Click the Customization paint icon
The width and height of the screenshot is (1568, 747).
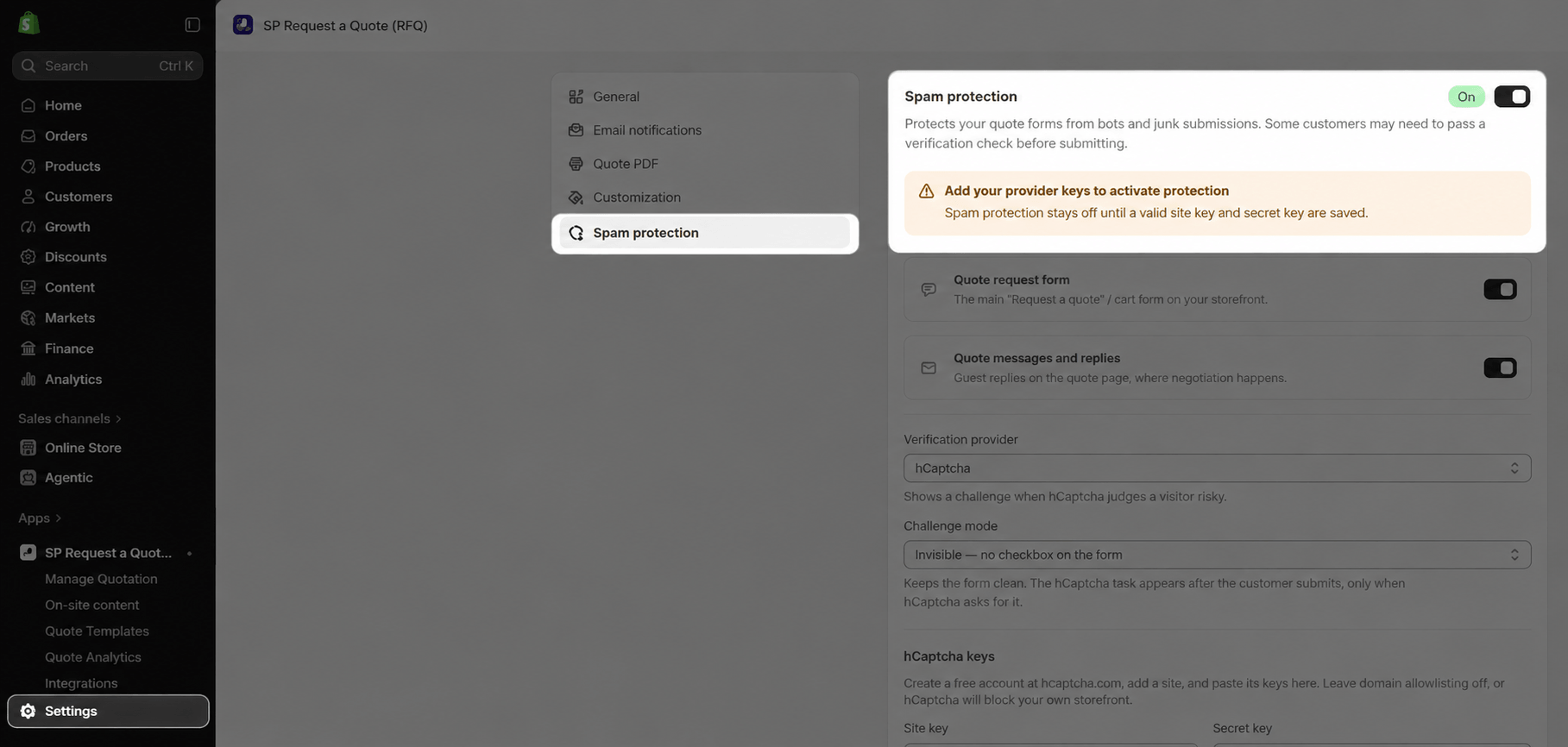[576, 198]
